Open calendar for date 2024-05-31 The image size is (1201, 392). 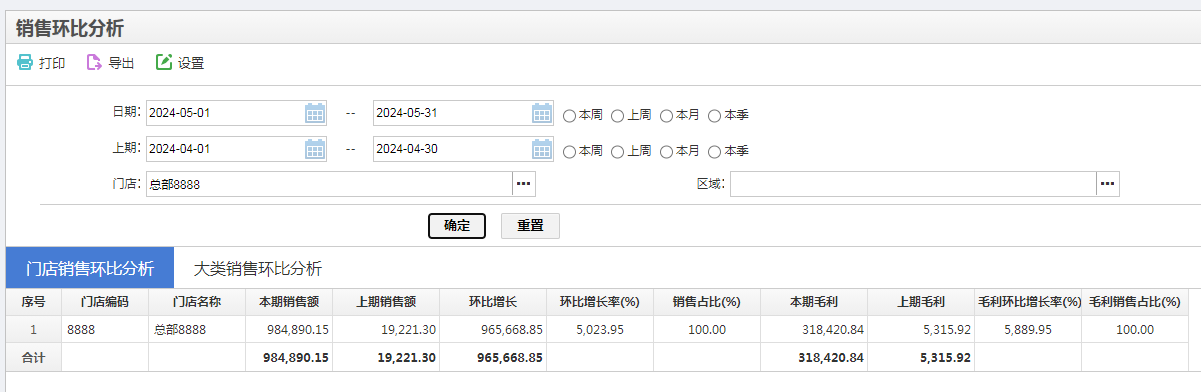pyautogui.click(x=542, y=113)
